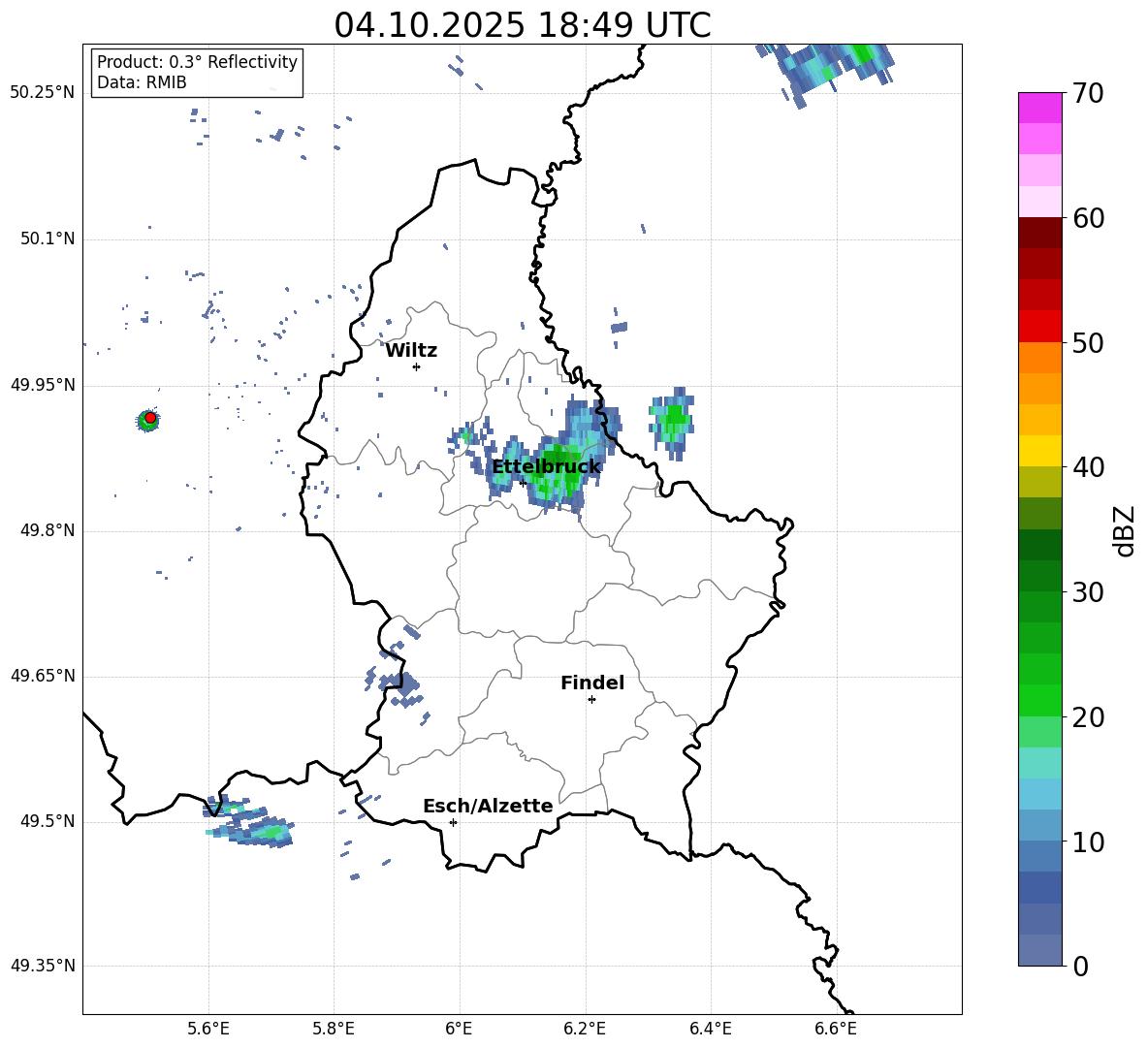1148x1048 pixels.
Task: Click the red radar location marker
Action: click(x=150, y=418)
